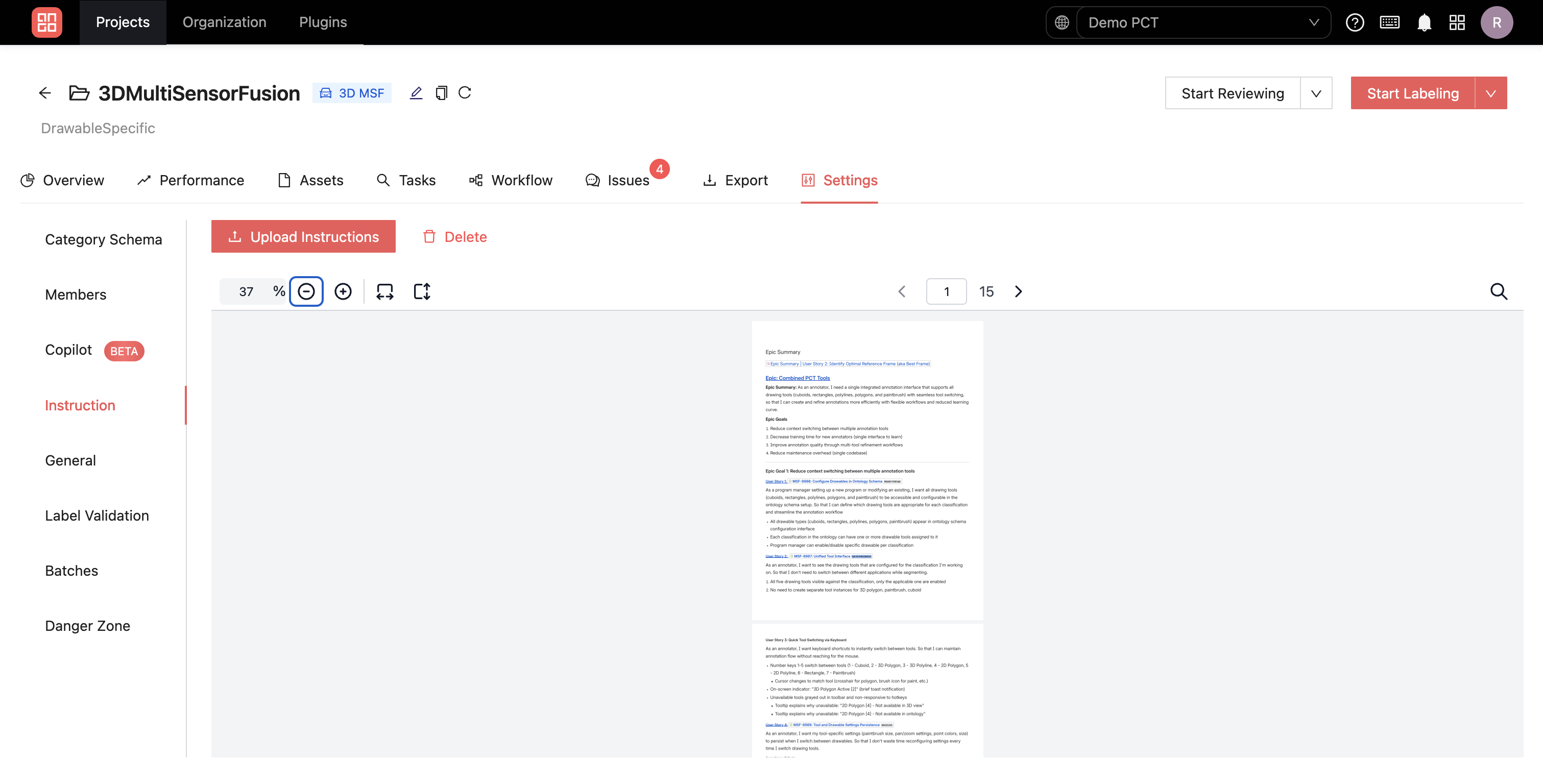Open keyboard shortcuts icon
1543x784 pixels.
[1389, 23]
